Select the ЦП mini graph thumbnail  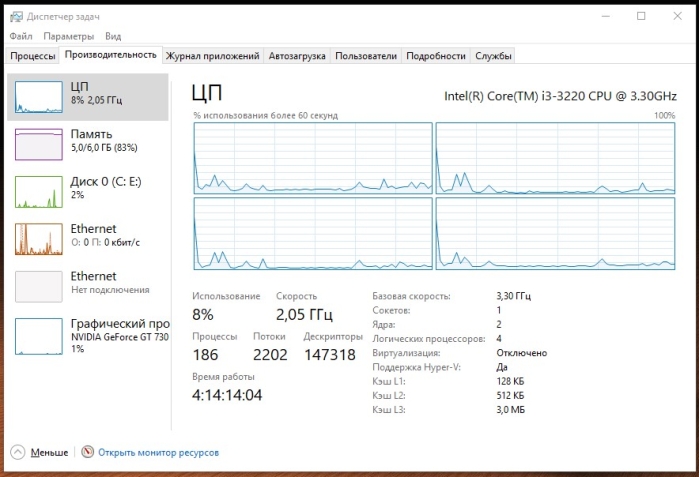click(x=39, y=97)
